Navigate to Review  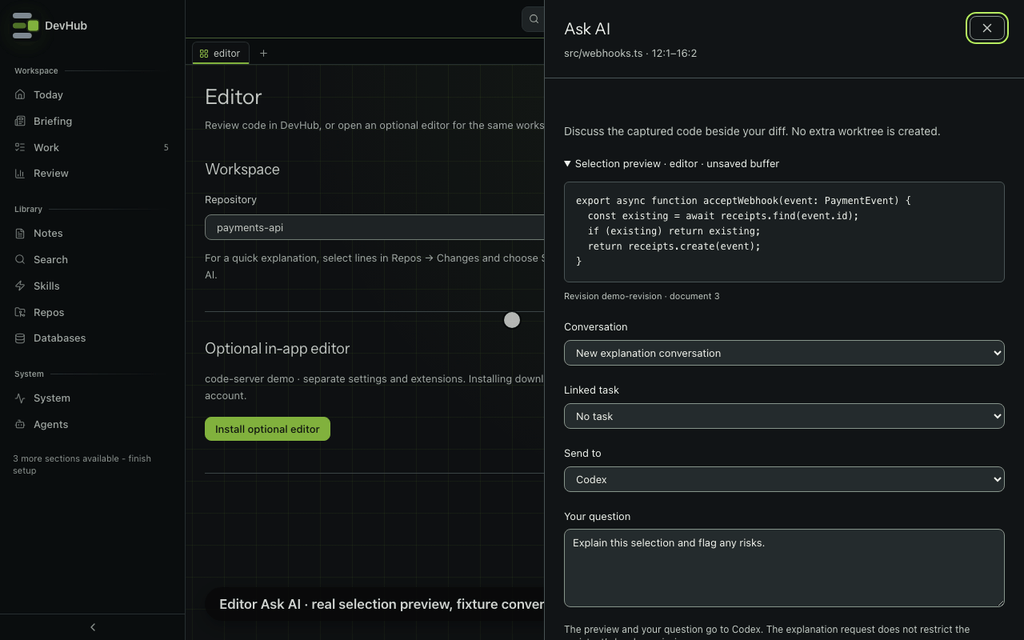click(x=51, y=173)
